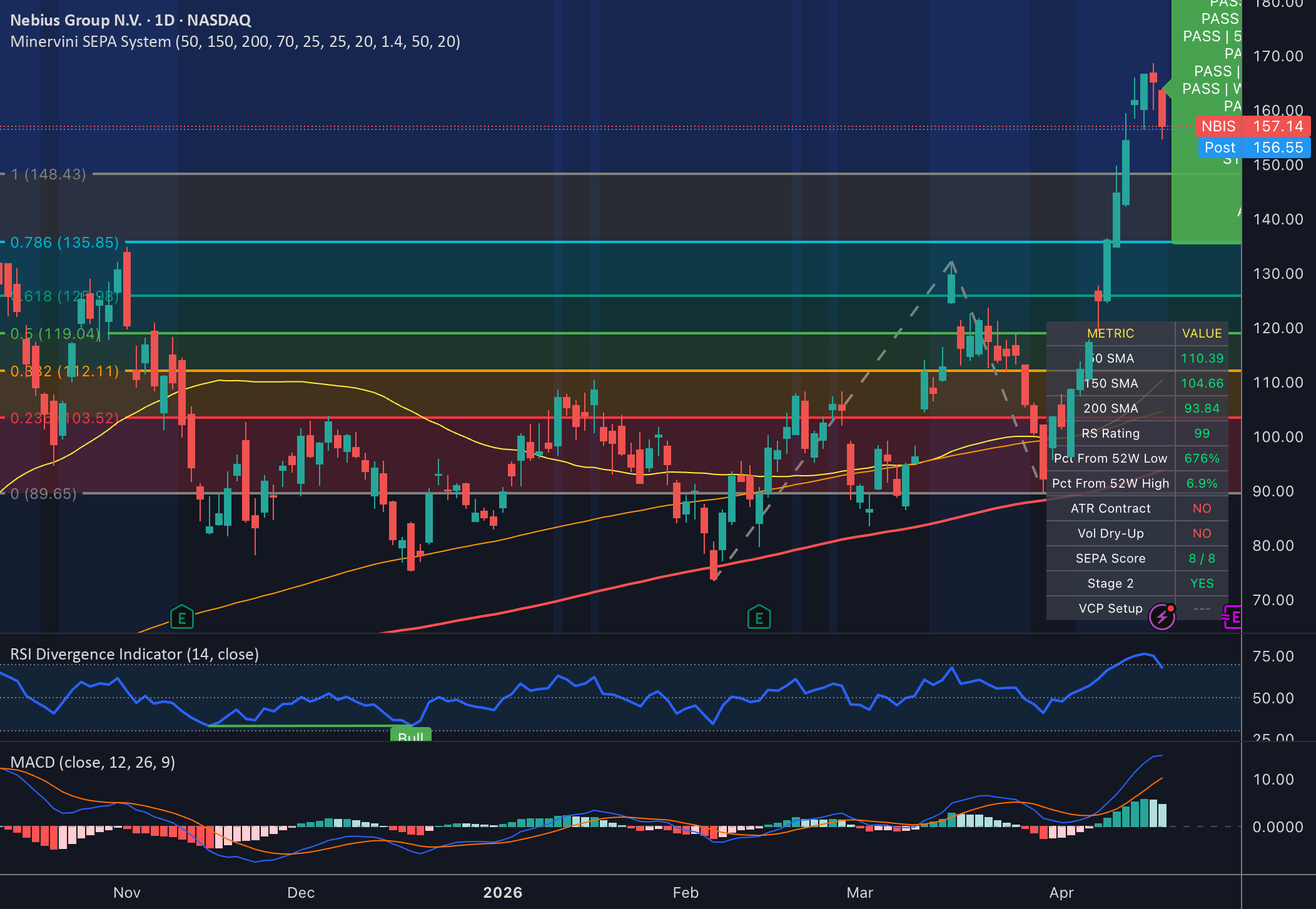Click the 200 SMA value 93.84
1316x909 pixels.
[x=1202, y=408]
